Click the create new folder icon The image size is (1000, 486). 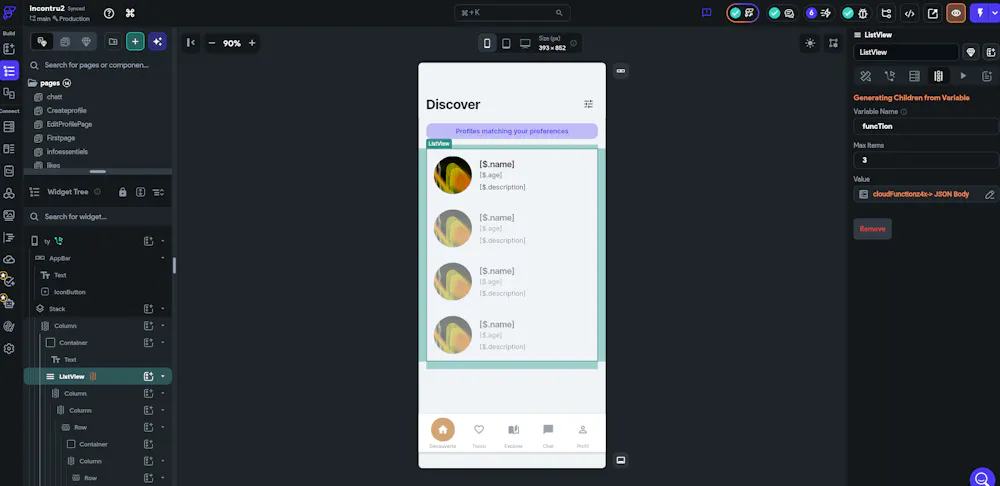pyautogui.click(x=113, y=41)
